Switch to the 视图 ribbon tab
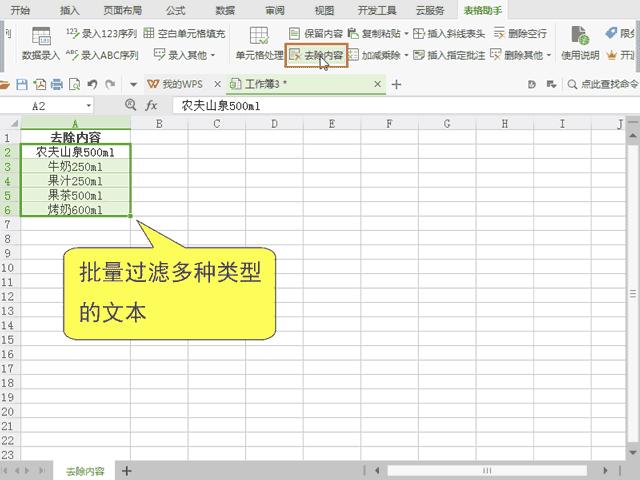The width and height of the screenshot is (640, 480). 324,10
